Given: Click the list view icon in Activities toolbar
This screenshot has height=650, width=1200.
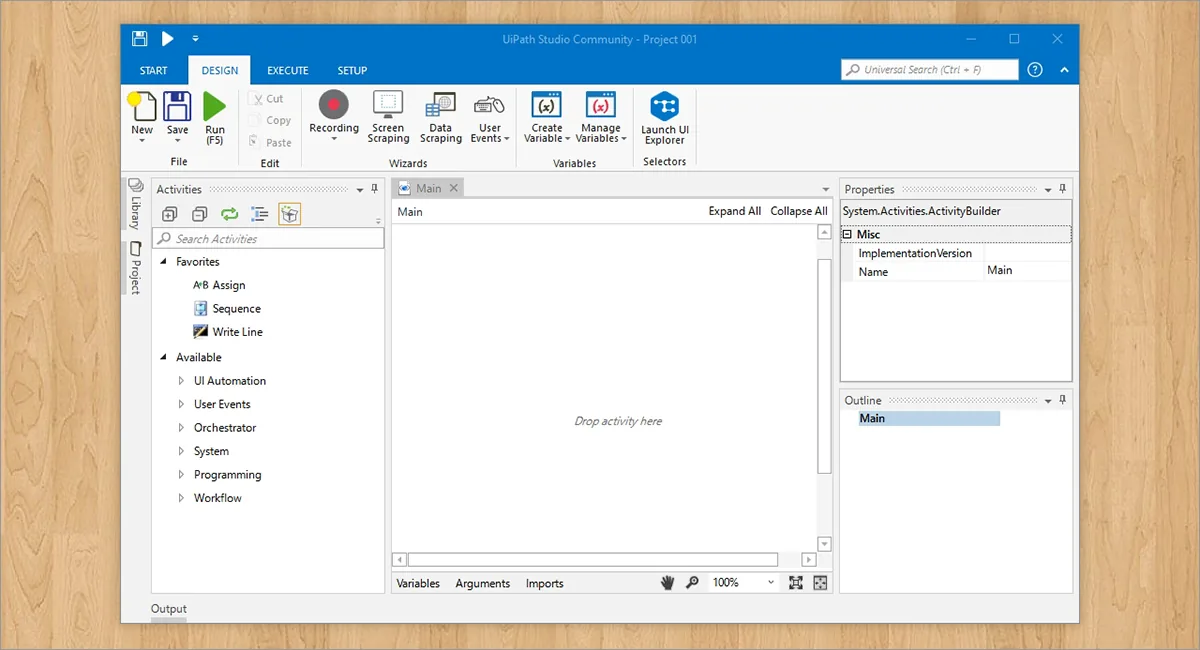Looking at the screenshot, I should pyautogui.click(x=259, y=214).
